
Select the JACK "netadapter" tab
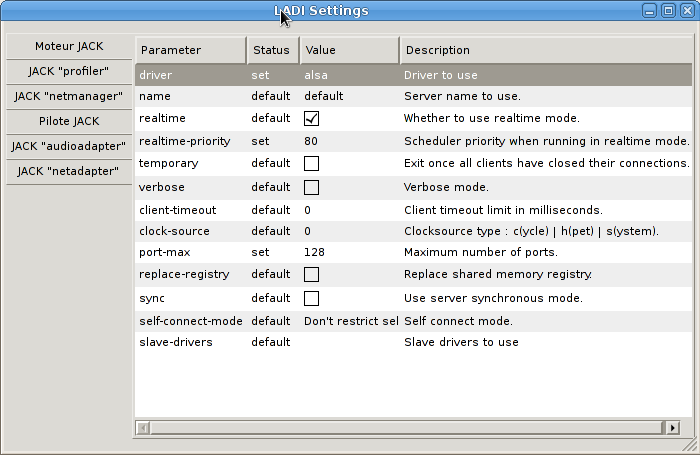click(x=69, y=171)
